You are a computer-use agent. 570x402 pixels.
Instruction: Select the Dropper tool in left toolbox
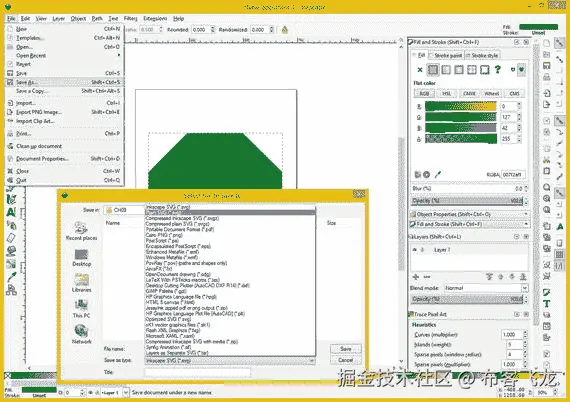click(11, 277)
